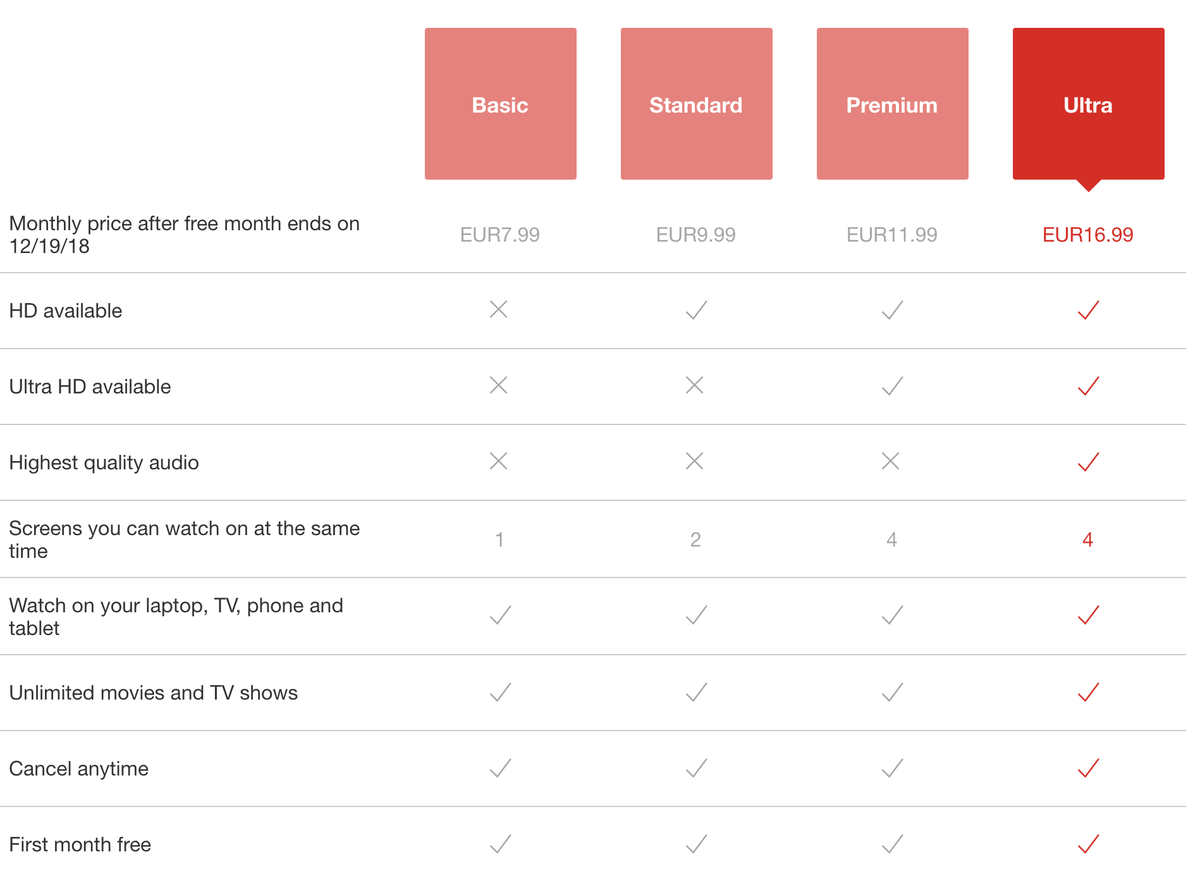Image resolution: width=1200 pixels, height=883 pixels.
Task: Click the Basic EUR7.99 price
Action: pyautogui.click(x=500, y=235)
